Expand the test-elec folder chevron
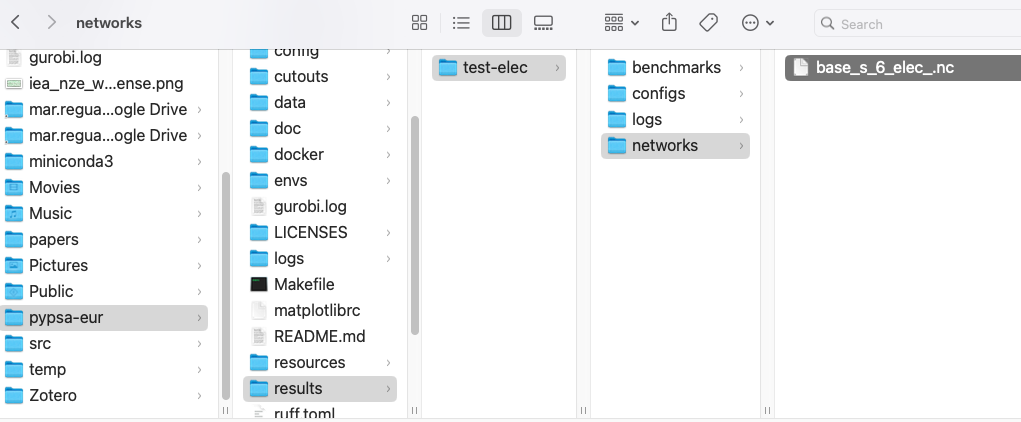 (x=557, y=68)
